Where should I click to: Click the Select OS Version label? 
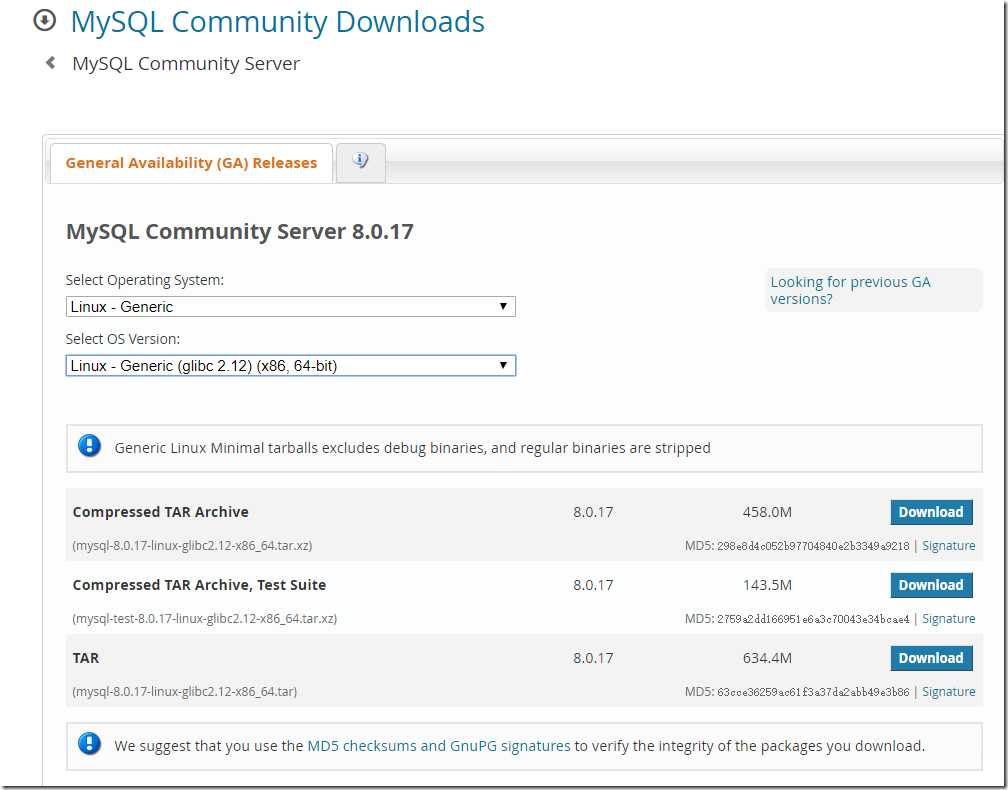coord(123,339)
